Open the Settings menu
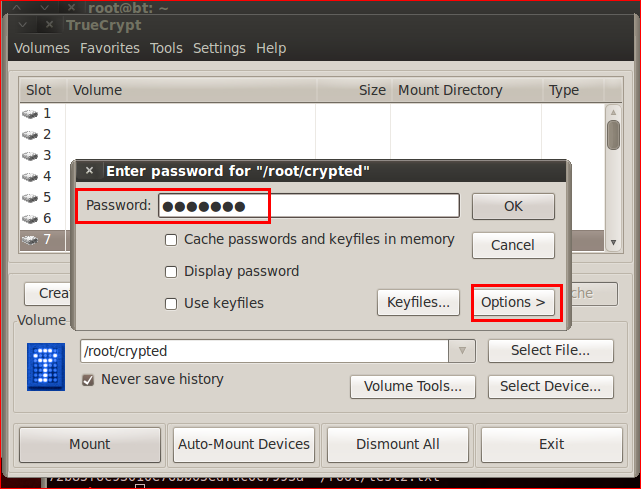The width and height of the screenshot is (641, 489). pyautogui.click(x=219, y=48)
